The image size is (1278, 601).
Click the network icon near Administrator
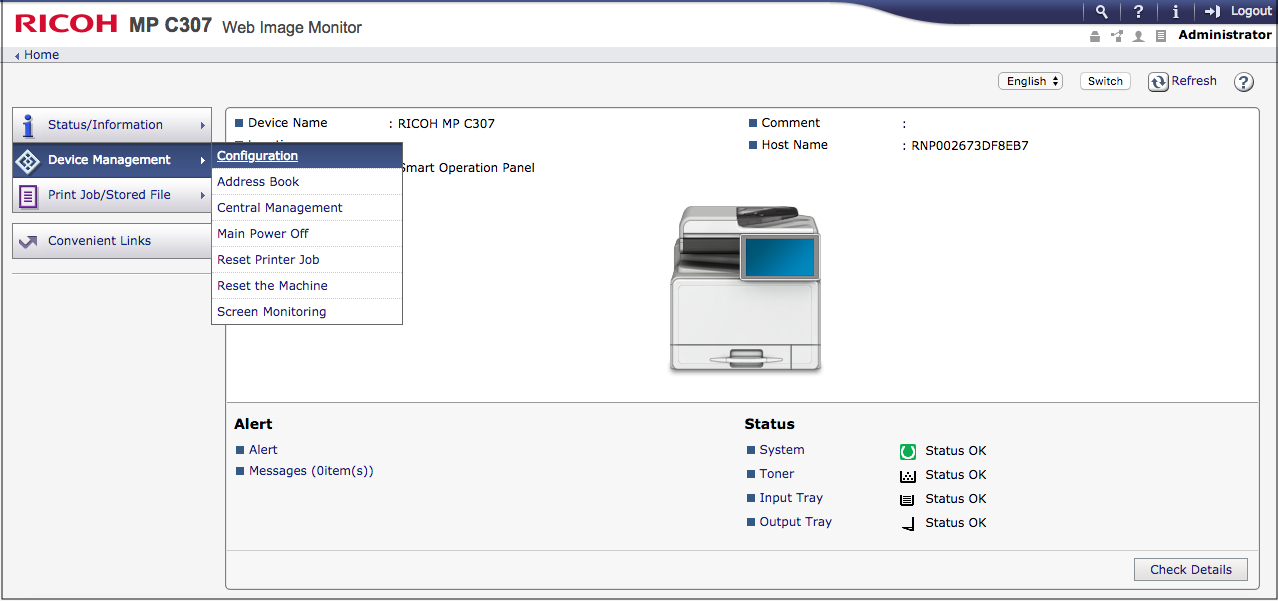pos(1117,36)
